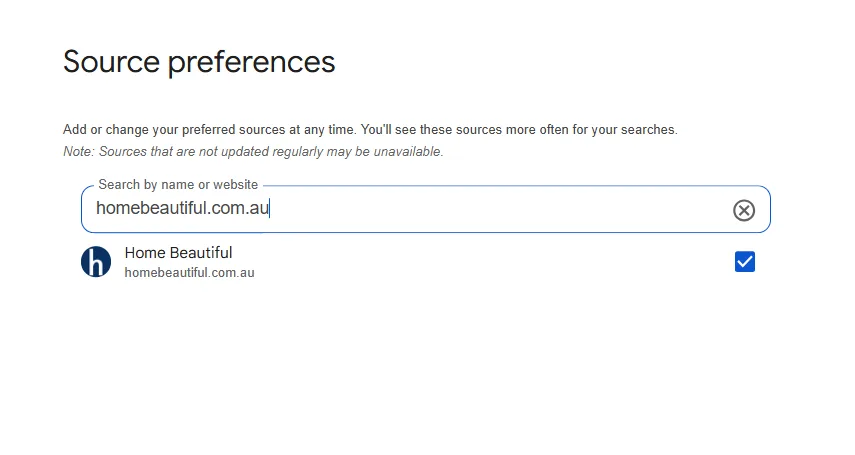Click the 'Add or change your preferred sources' description

[x=370, y=130]
